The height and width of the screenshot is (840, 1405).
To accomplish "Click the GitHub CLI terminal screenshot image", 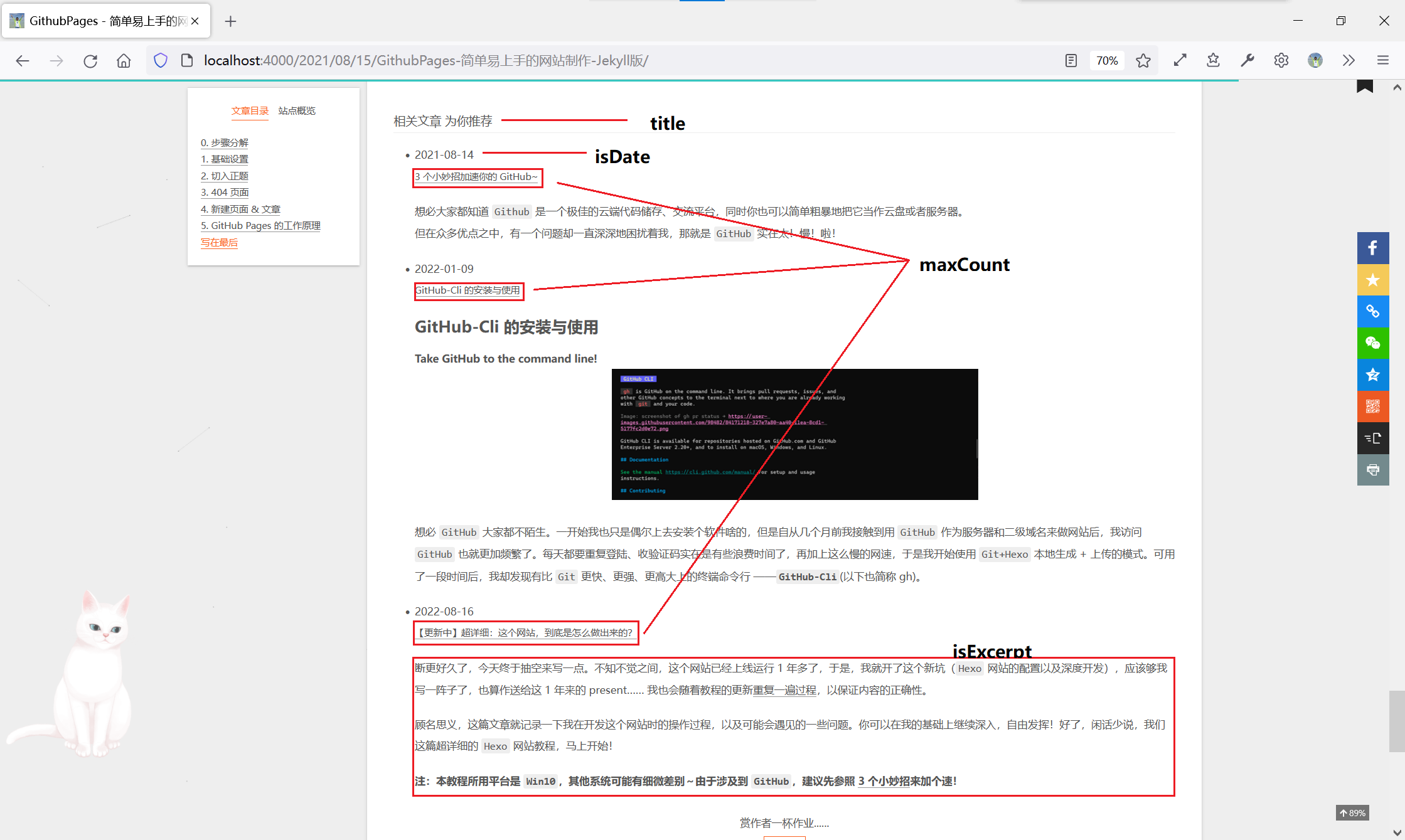I will (794, 434).
